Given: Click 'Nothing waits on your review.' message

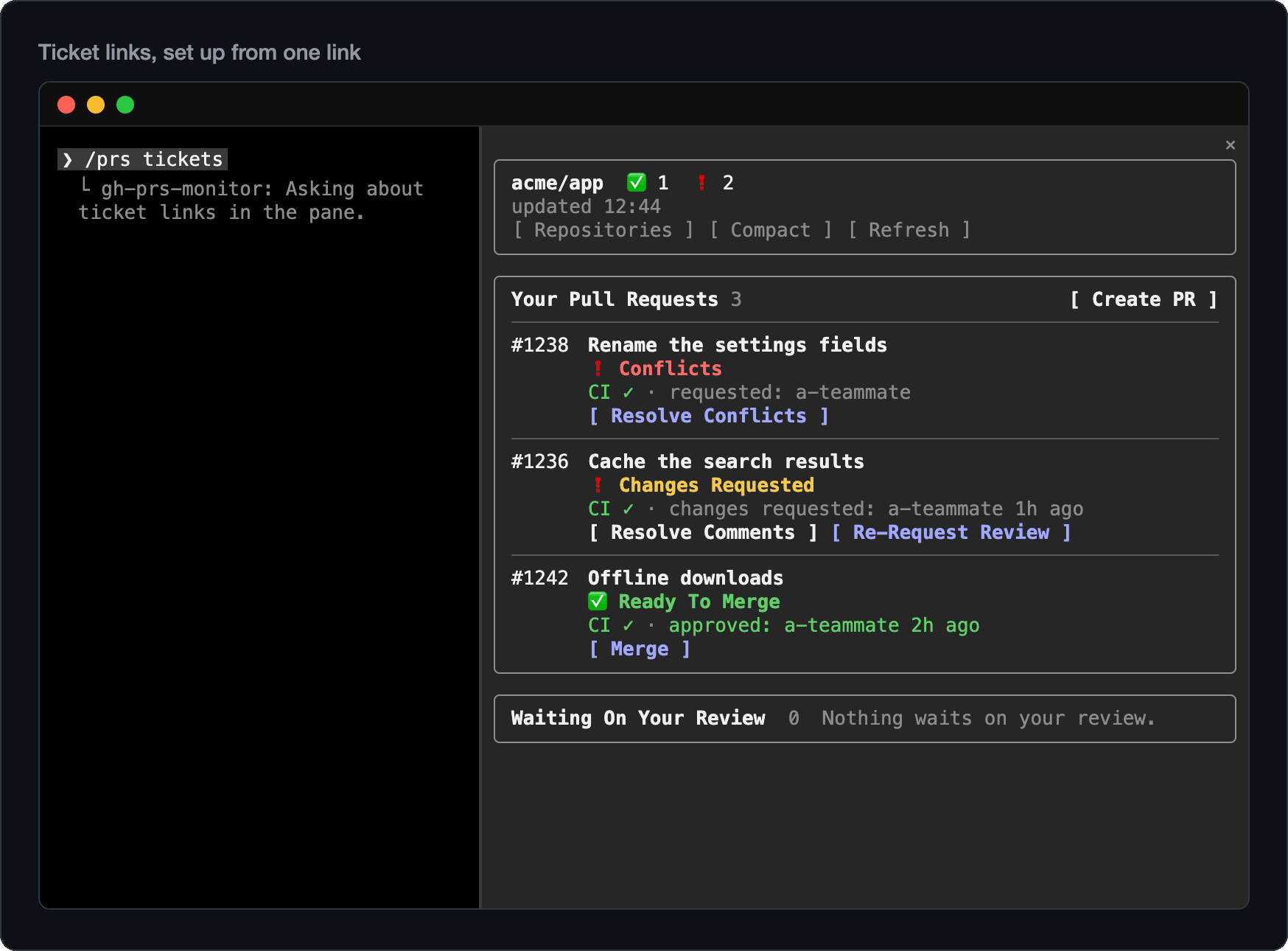Looking at the screenshot, I should [988, 718].
